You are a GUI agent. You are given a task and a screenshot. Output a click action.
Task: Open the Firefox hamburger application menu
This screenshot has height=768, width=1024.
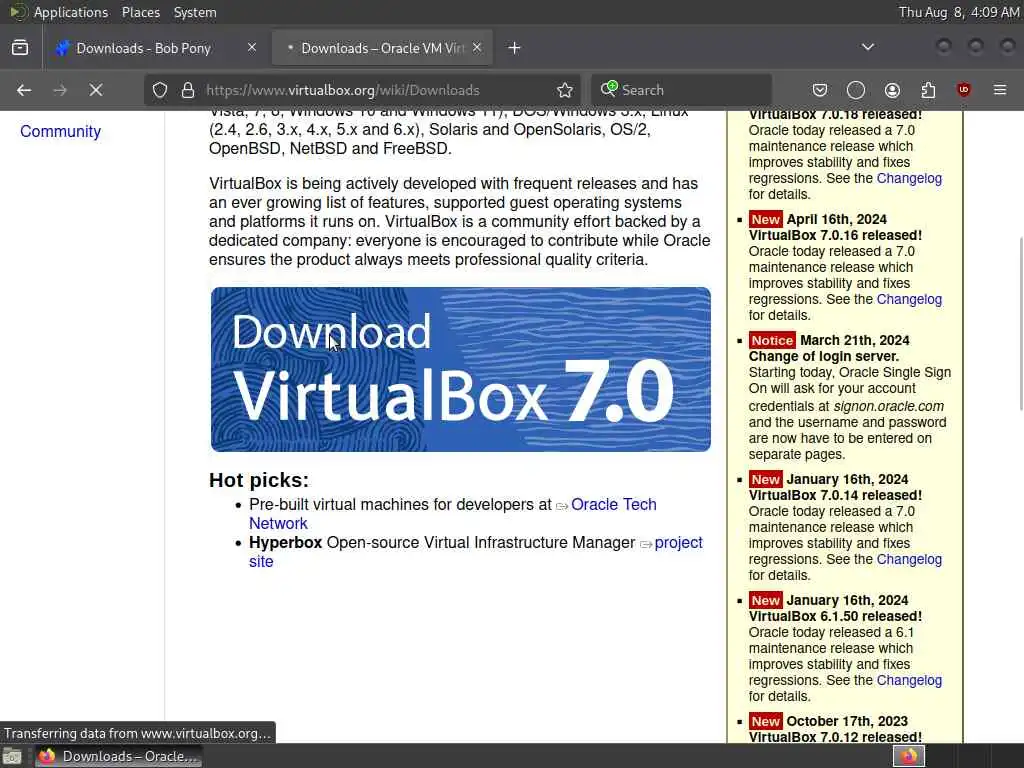pos(1000,90)
